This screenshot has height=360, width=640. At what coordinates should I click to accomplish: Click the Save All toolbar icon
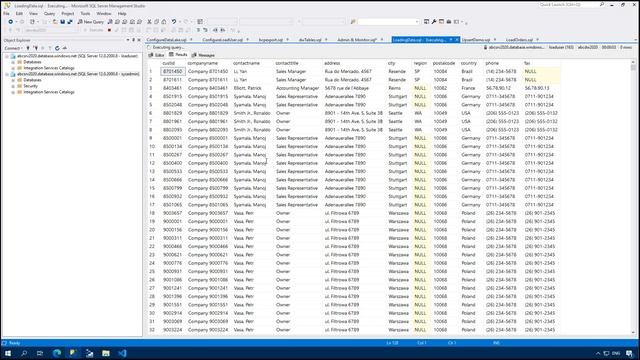70,22
